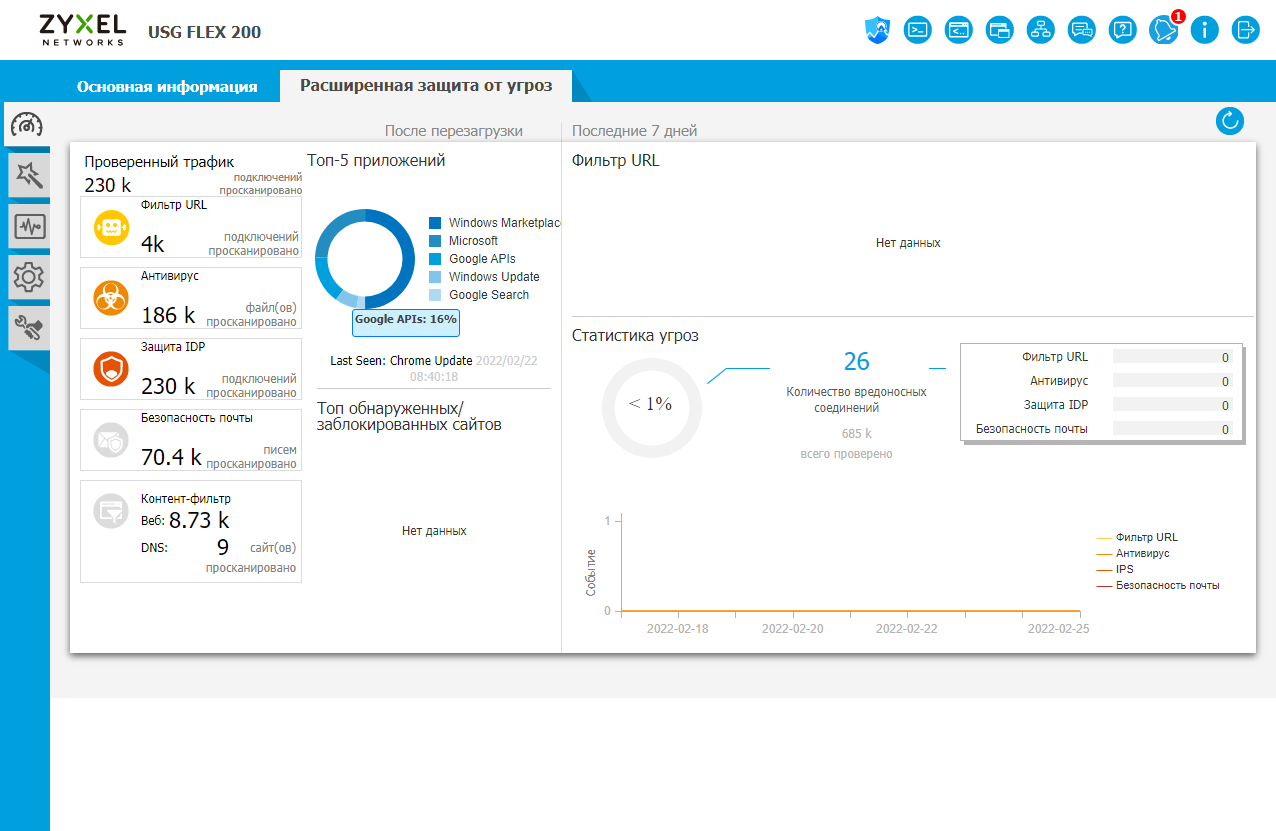Click Защита IDP row in threat table
This screenshot has width=1276, height=831.
(1101, 405)
